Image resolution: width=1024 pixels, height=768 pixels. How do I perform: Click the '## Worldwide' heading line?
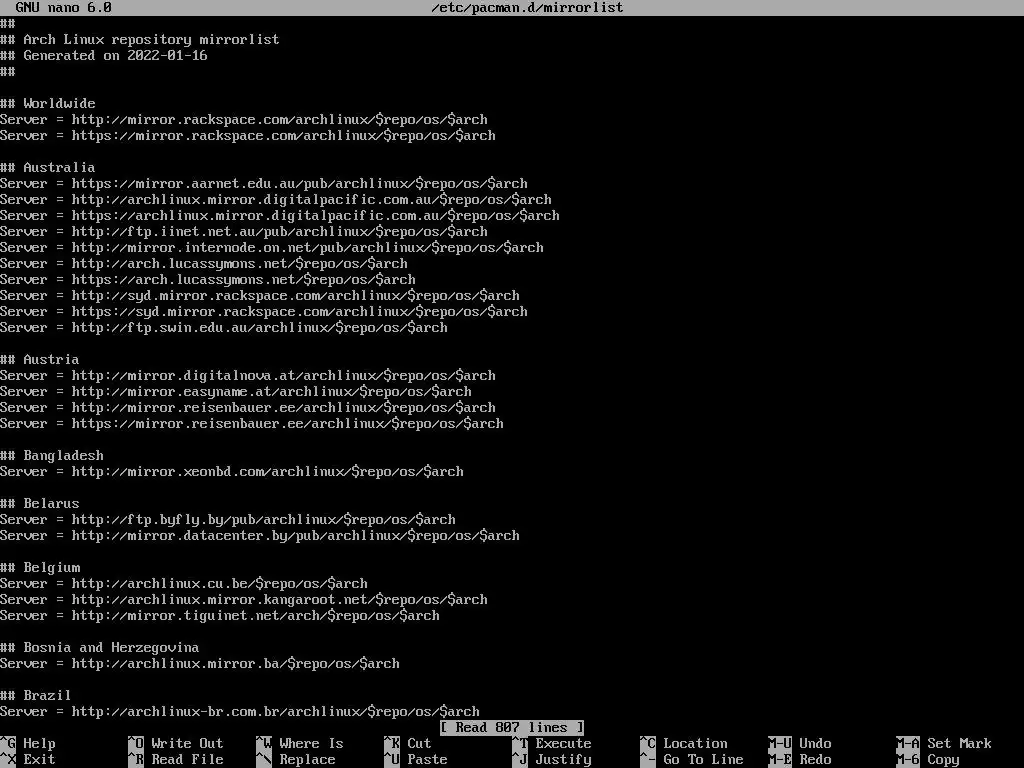(48, 103)
